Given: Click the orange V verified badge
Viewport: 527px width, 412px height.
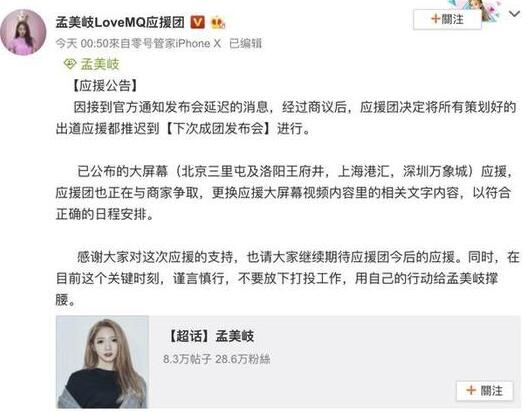Looking at the screenshot, I should [x=198, y=22].
